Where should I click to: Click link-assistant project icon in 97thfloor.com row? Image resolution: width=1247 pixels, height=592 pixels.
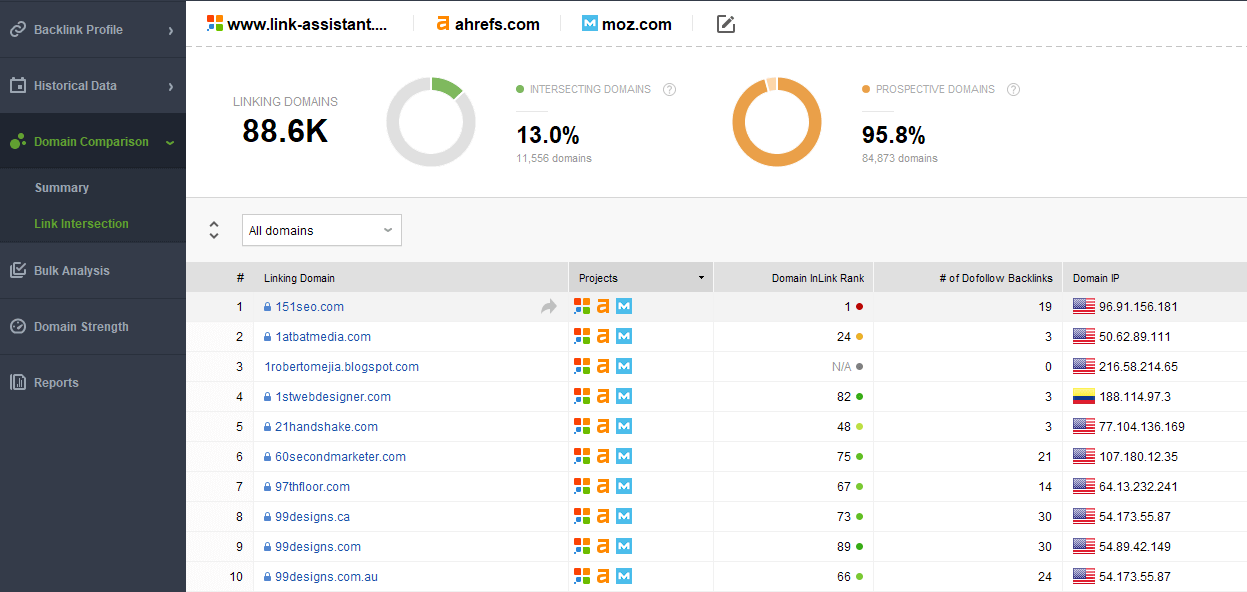[x=581, y=487]
